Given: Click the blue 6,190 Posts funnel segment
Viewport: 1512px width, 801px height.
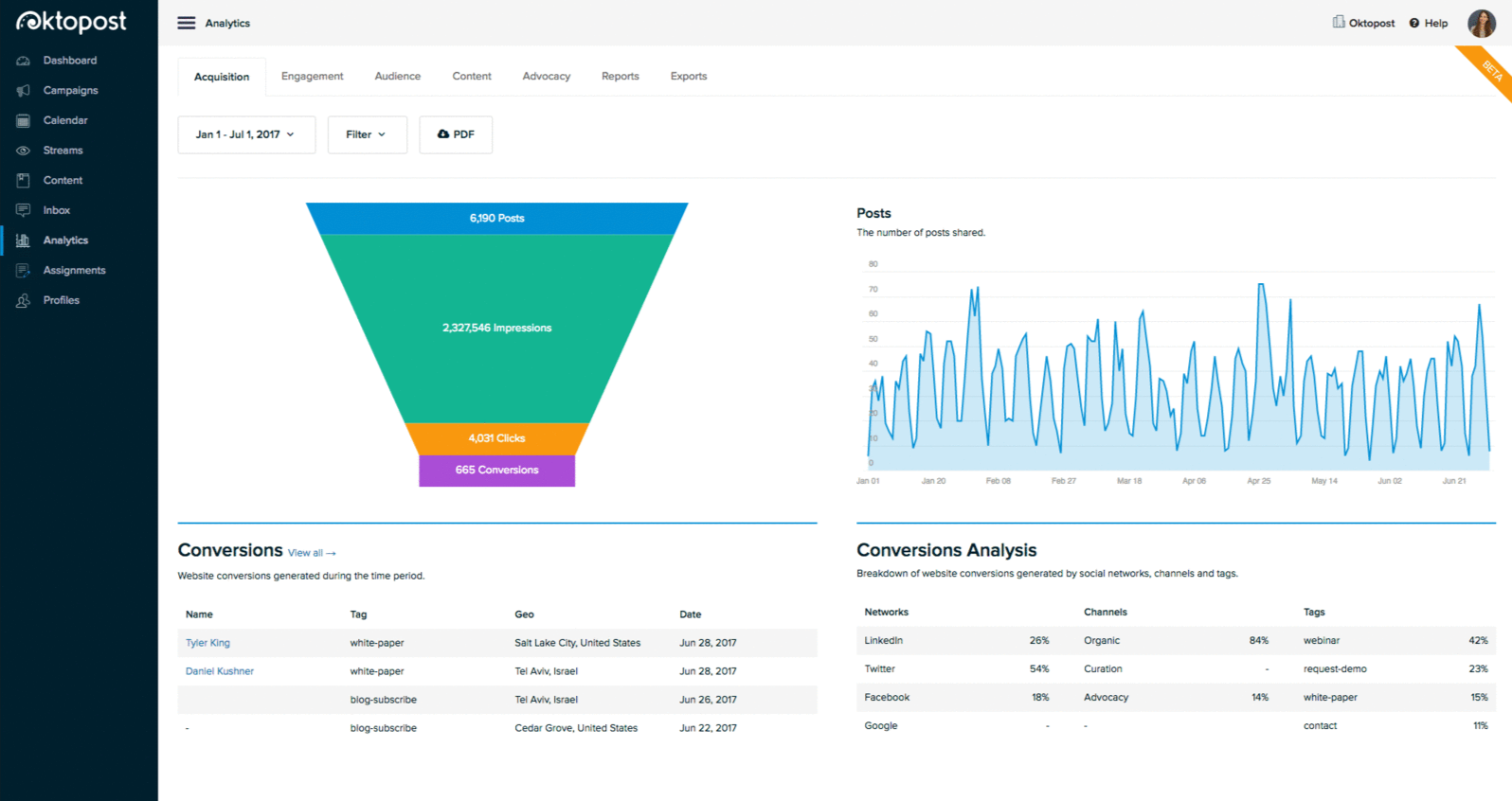Looking at the screenshot, I should (x=496, y=218).
